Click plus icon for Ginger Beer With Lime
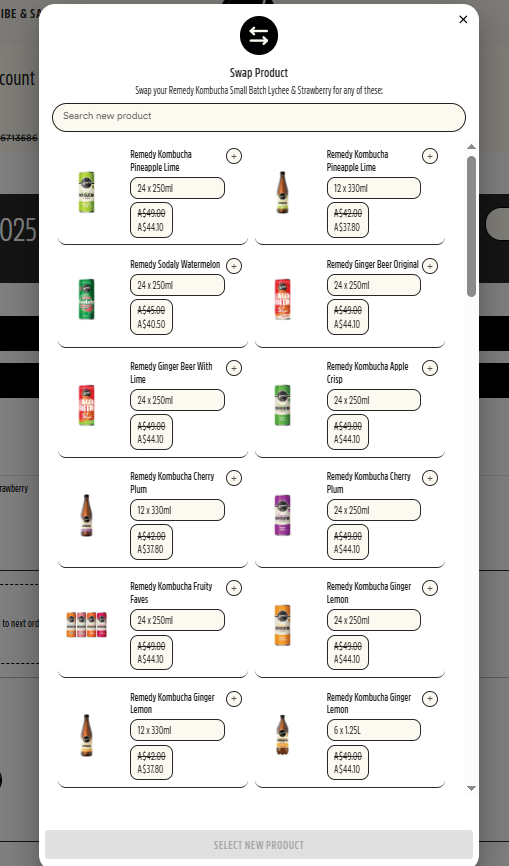This screenshot has height=866, width=509. click(234, 368)
